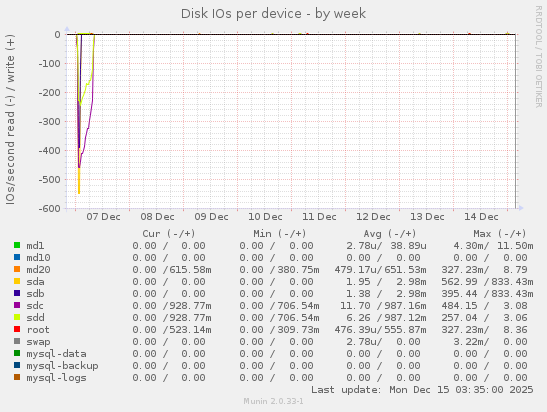Viewport: 547px width, 412px height.
Task: Click the 'Last update' timestamp line
Action: 422,390
